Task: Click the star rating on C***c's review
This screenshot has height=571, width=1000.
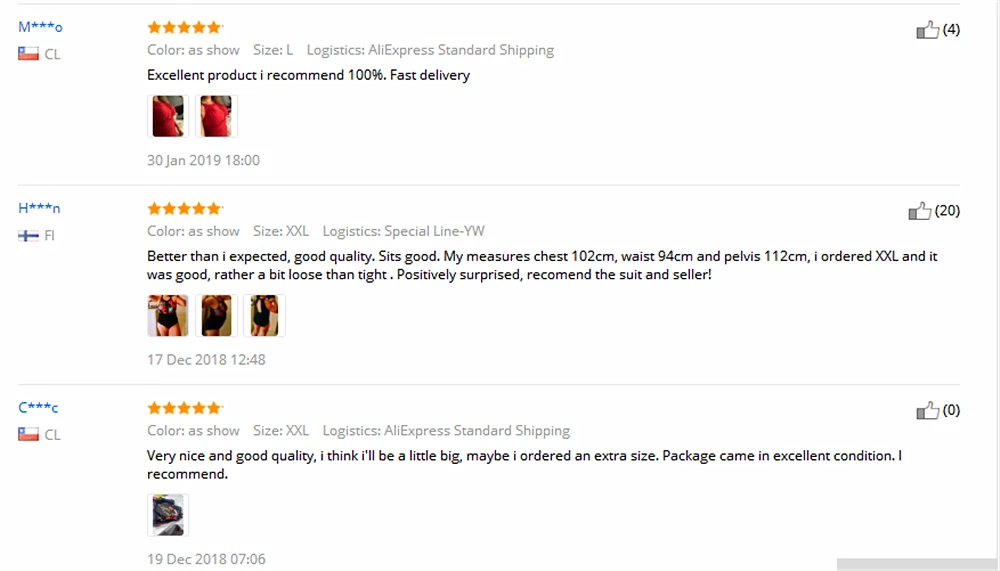Action: [x=184, y=408]
